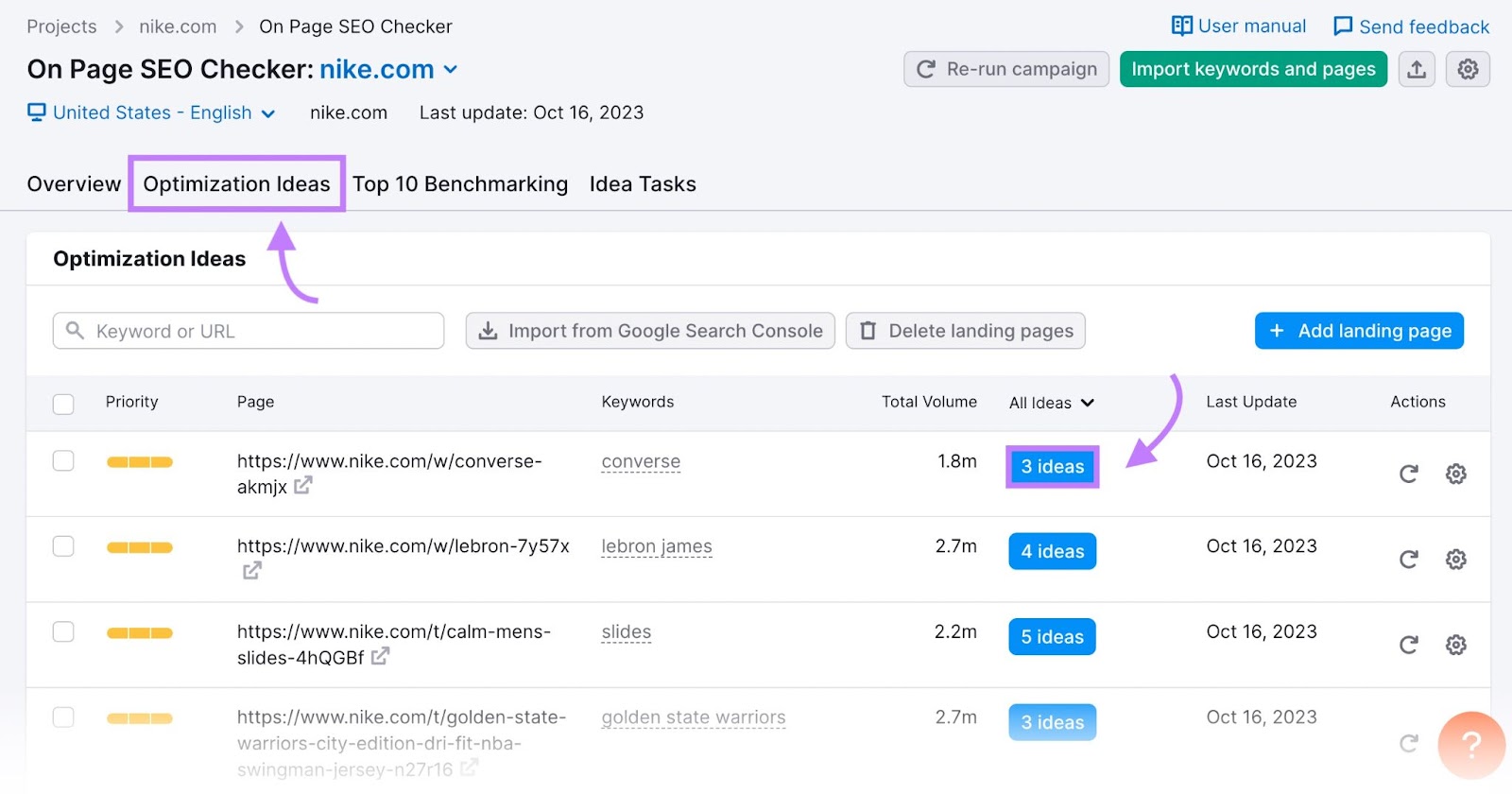Re-run calm-mens-slides page refresh icon
The width and height of the screenshot is (1512, 794).
[x=1408, y=645]
